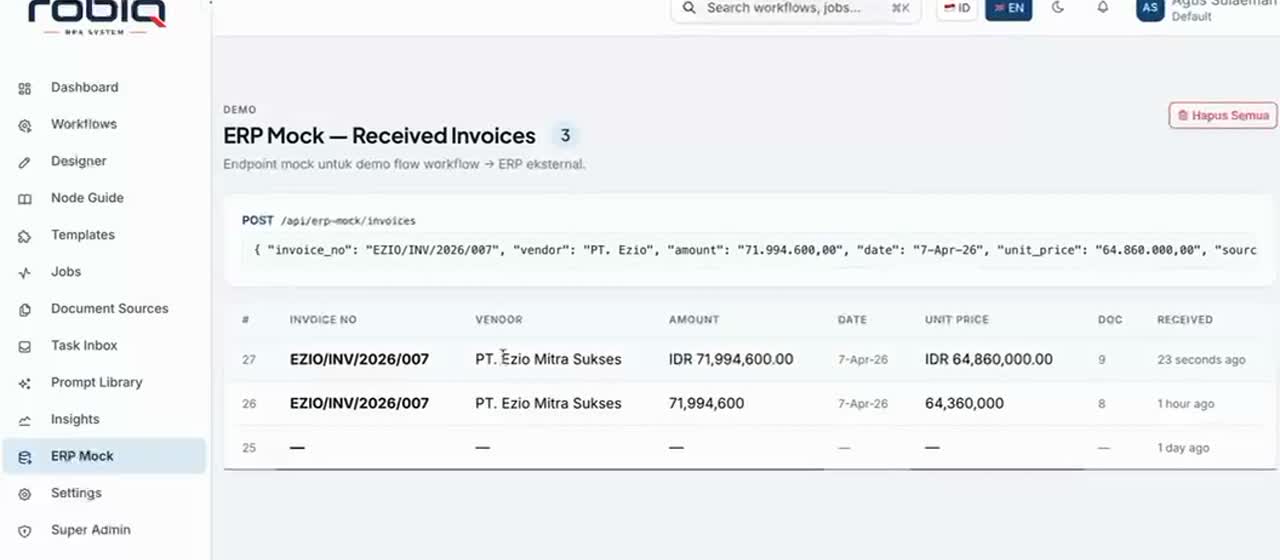Click the Super Admin shield icon
1280x560 pixels.
25,531
